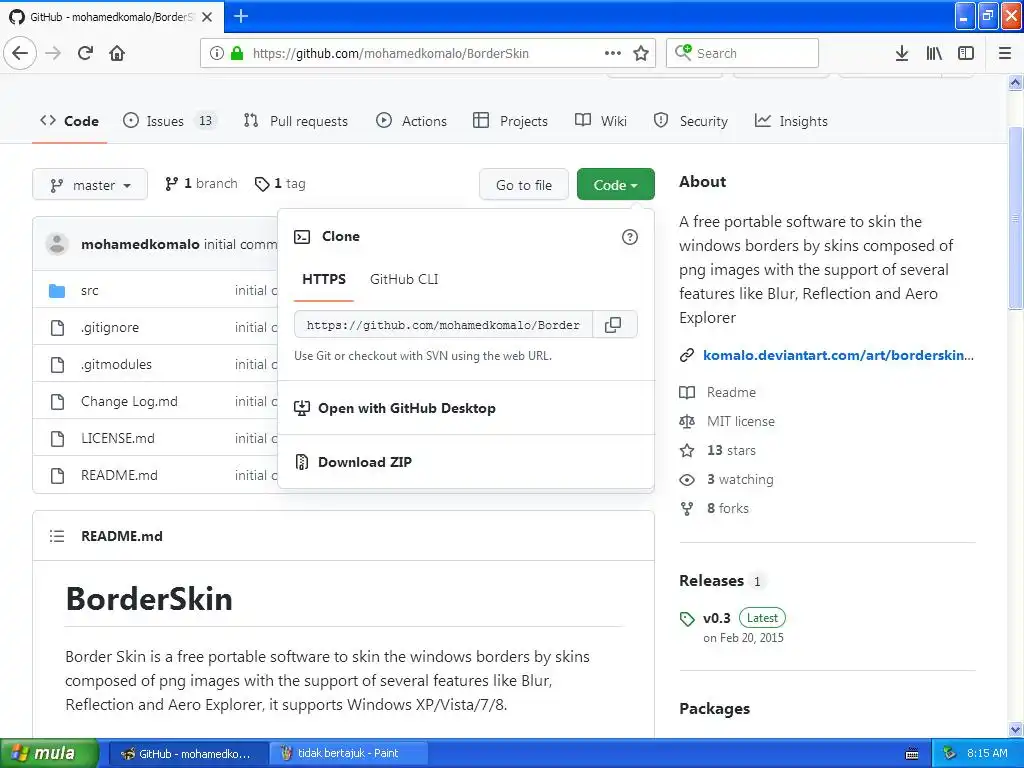Click the clone URL text field

[x=443, y=325]
